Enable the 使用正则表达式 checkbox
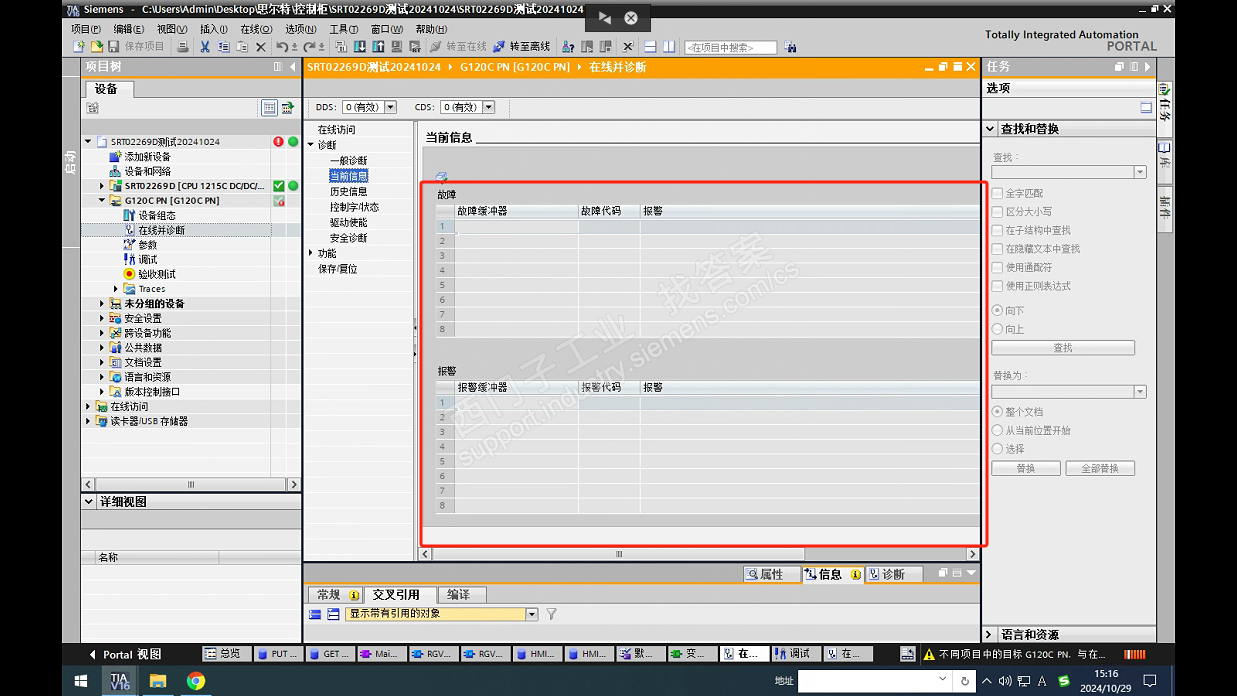 (x=997, y=286)
